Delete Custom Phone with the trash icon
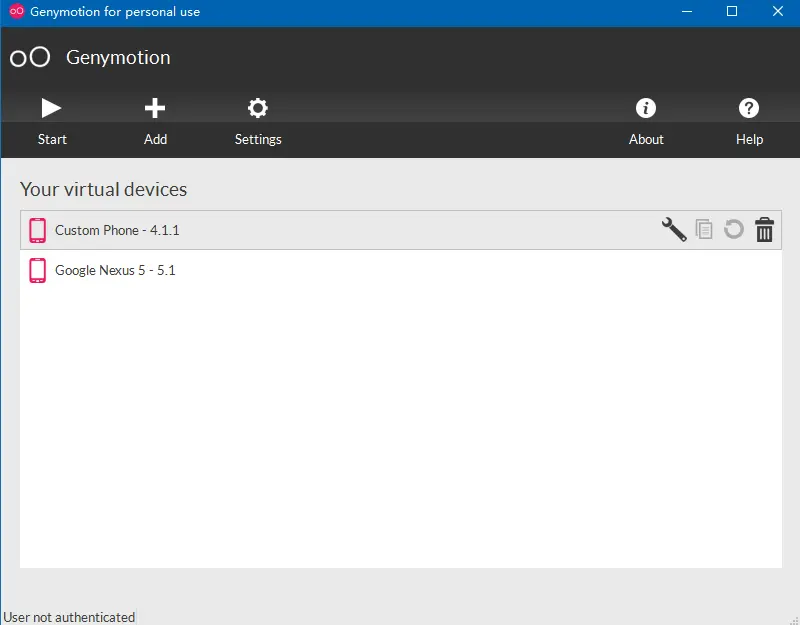Screen dimensions: 800x625 point(764,230)
